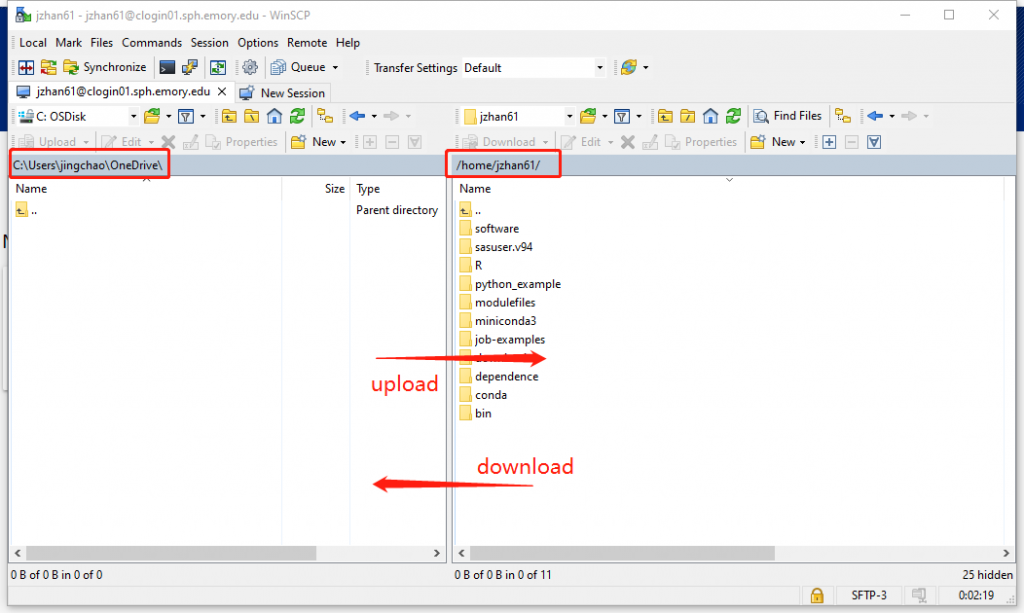Open Preferences gear icon

tap(249, 67)
